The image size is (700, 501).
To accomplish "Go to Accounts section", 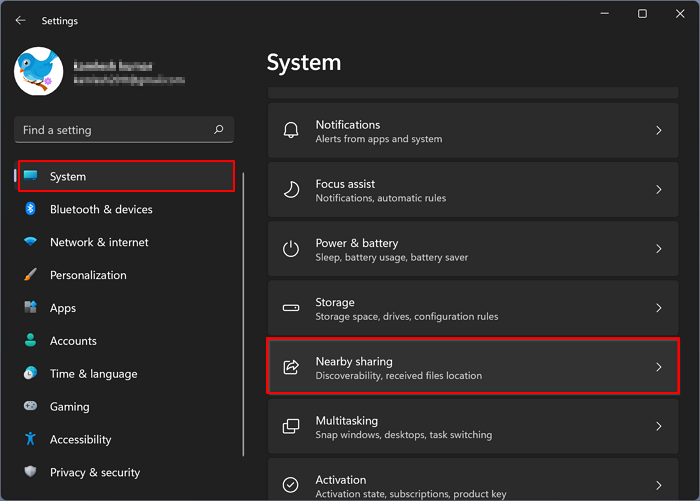I will point(73,341).
